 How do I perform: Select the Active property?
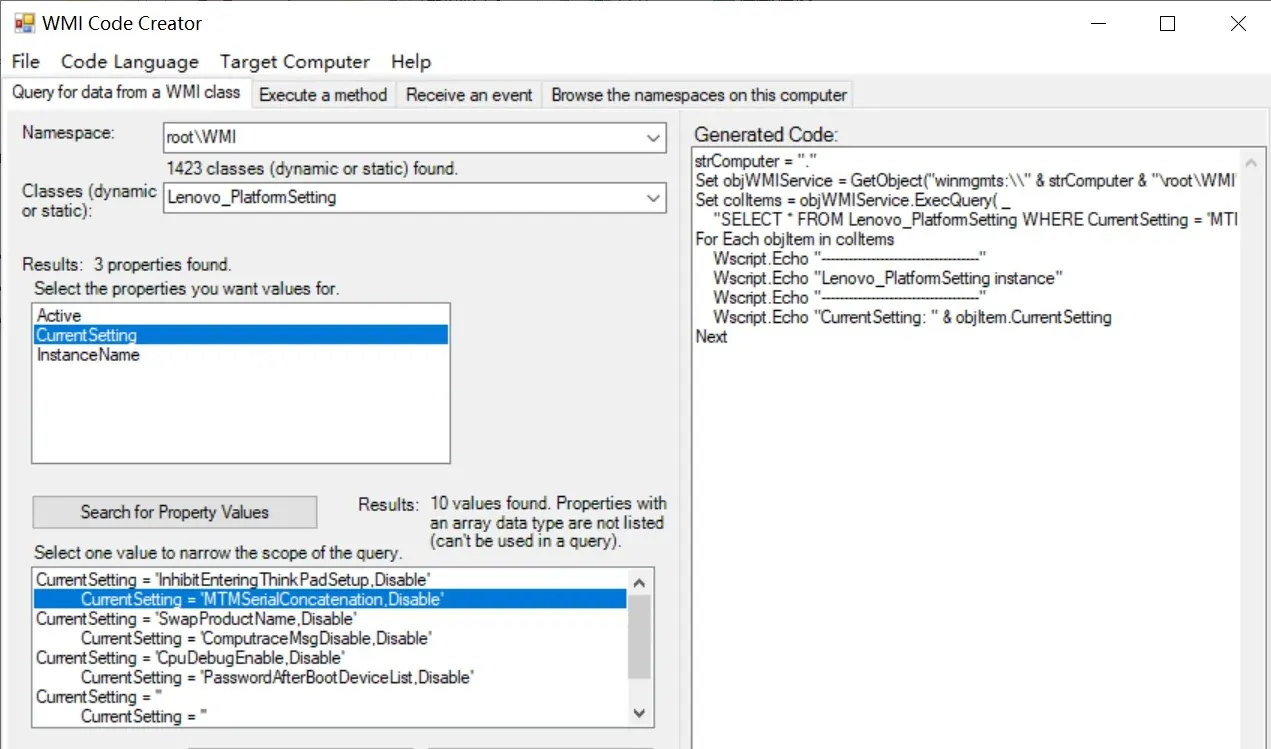click(x=240, y=316)
